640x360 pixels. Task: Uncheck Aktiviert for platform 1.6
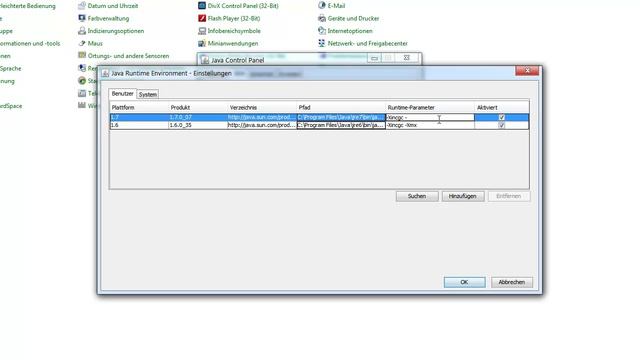[502, 125]
